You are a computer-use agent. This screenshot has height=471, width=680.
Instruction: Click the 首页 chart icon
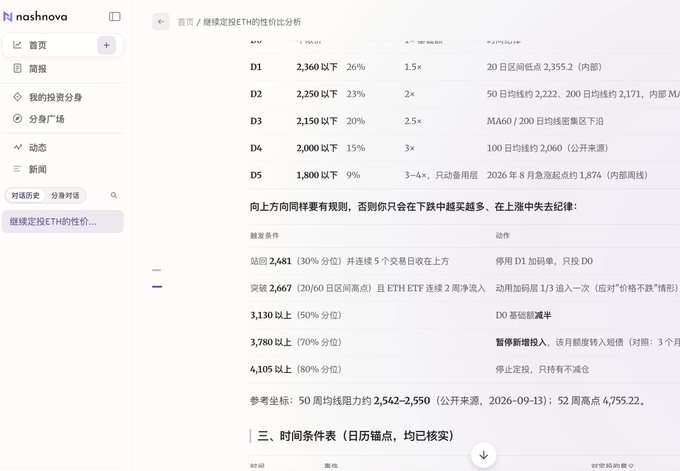pos(17,45)
